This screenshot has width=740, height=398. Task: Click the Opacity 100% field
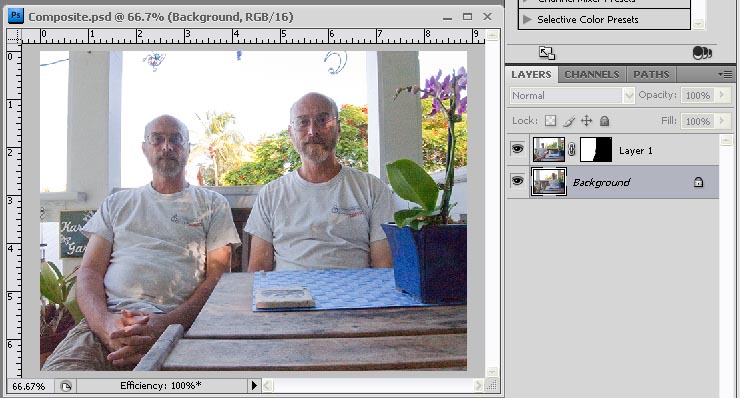point(698,95)
